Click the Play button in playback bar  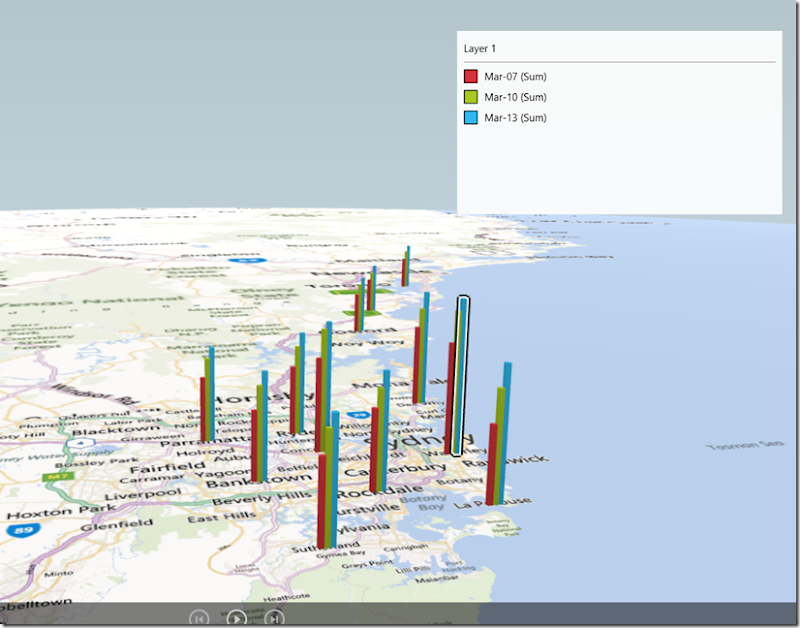(x=236, y=618)
